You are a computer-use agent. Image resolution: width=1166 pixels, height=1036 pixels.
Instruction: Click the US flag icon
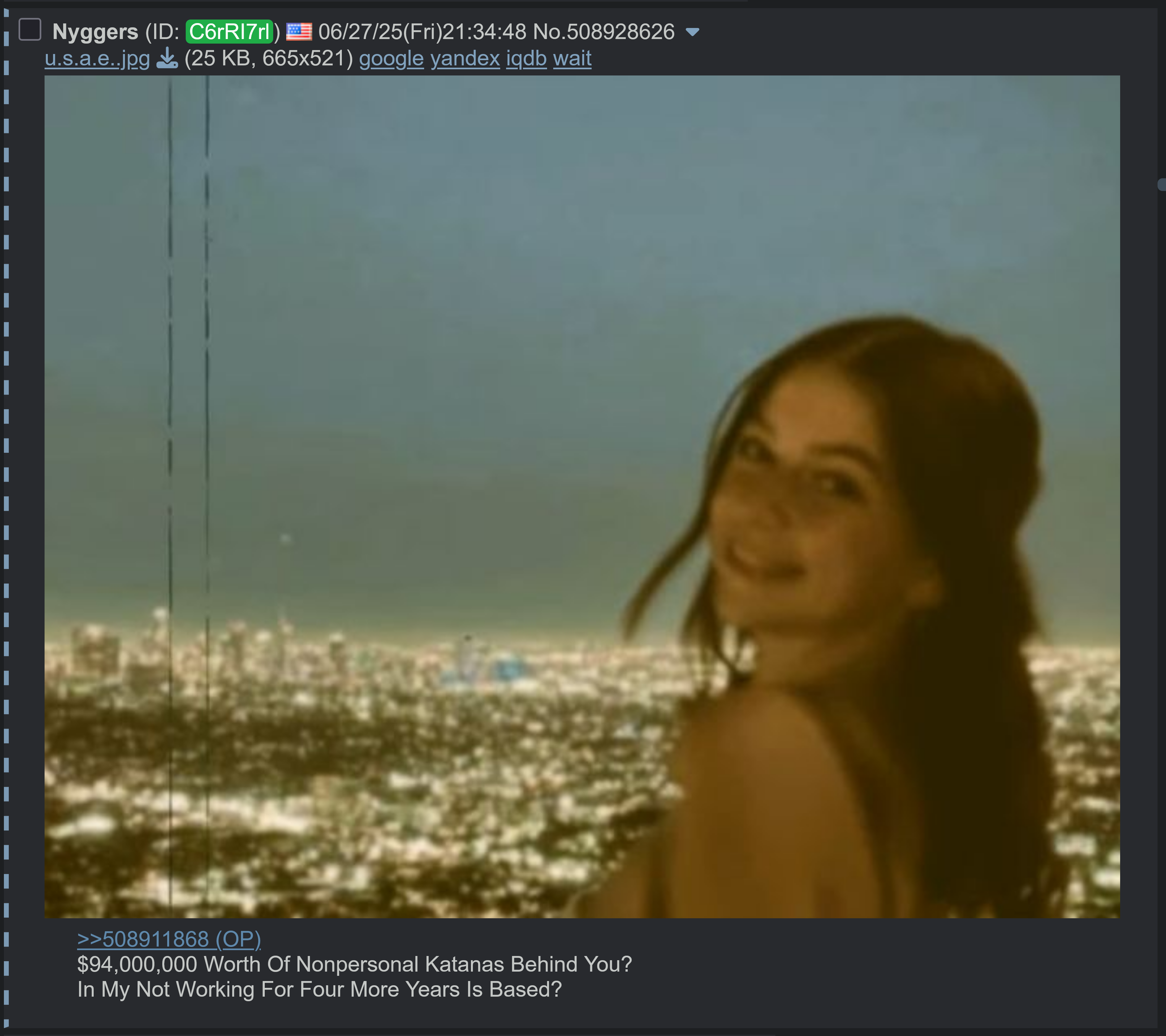click(x=299, y=31)
